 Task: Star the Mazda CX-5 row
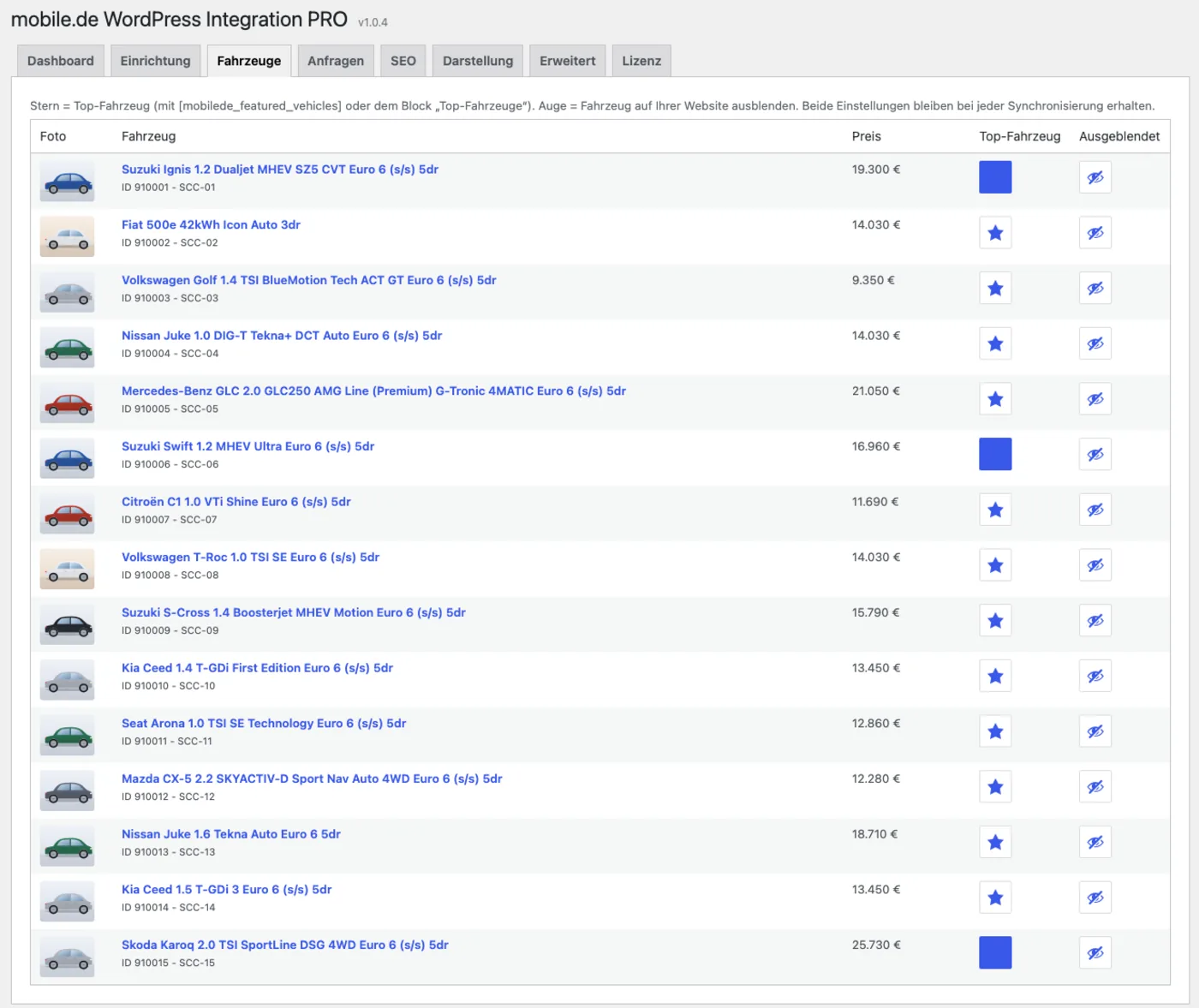coord(995,787)
